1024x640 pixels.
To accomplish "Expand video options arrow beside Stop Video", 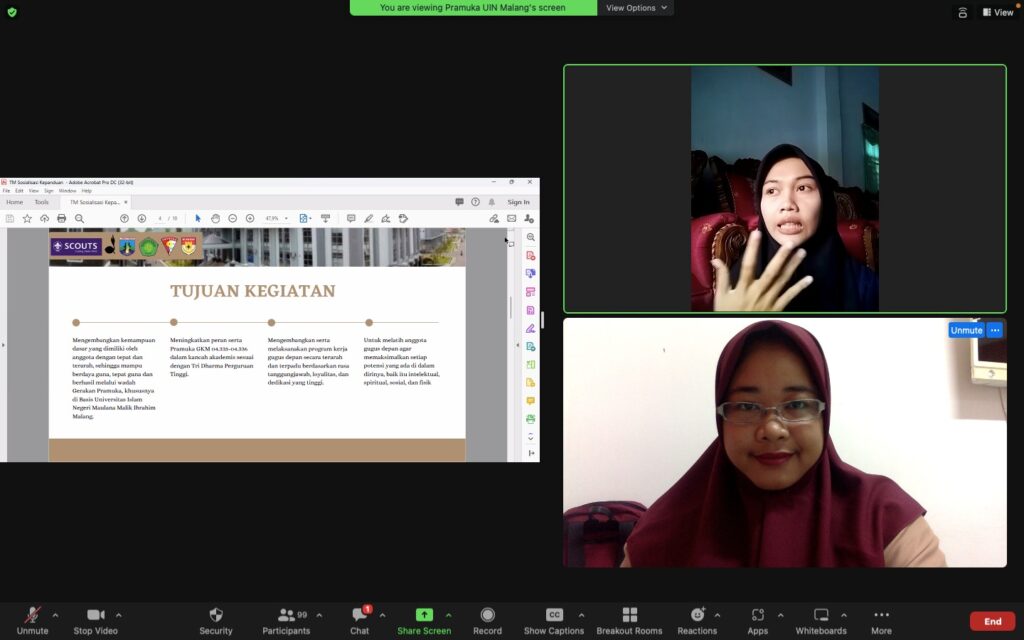I will click(x=119, y=614).
